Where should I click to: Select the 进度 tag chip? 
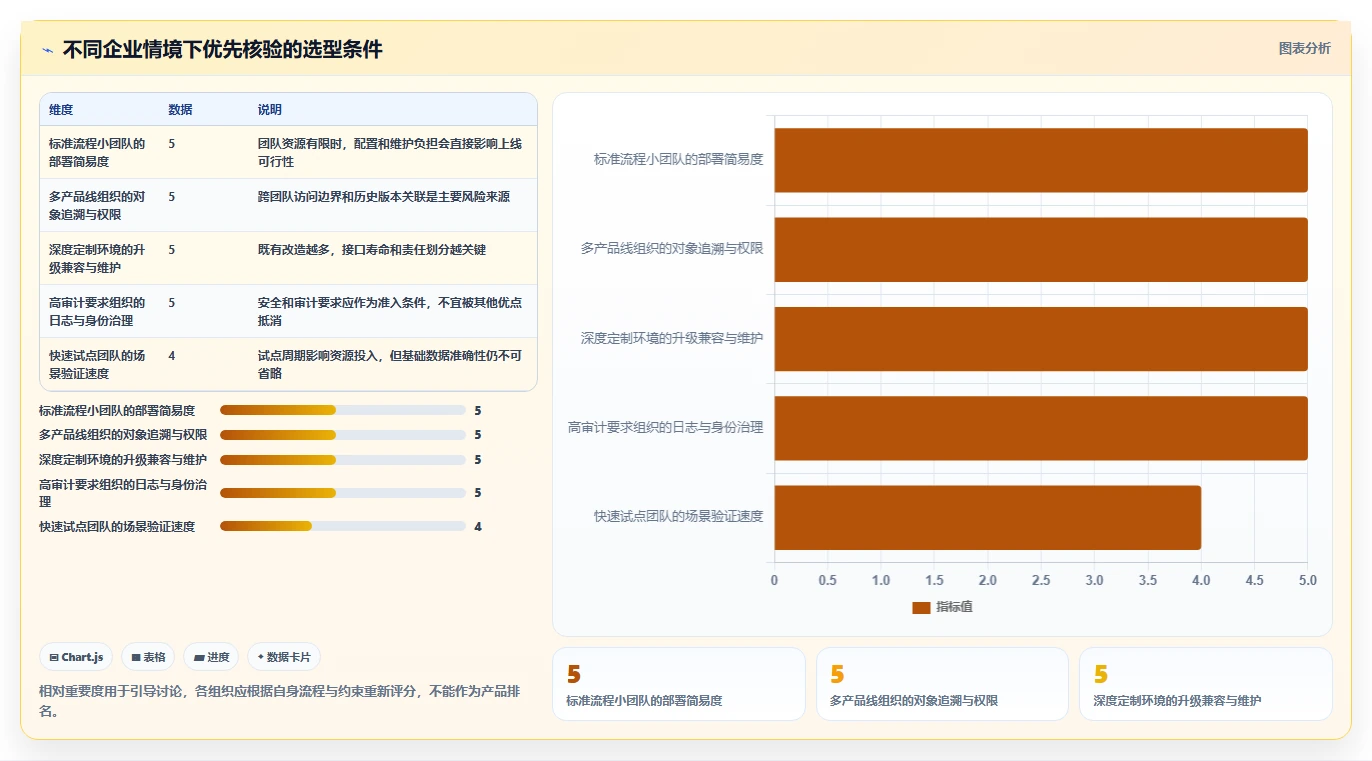click(x=211, y=657)
